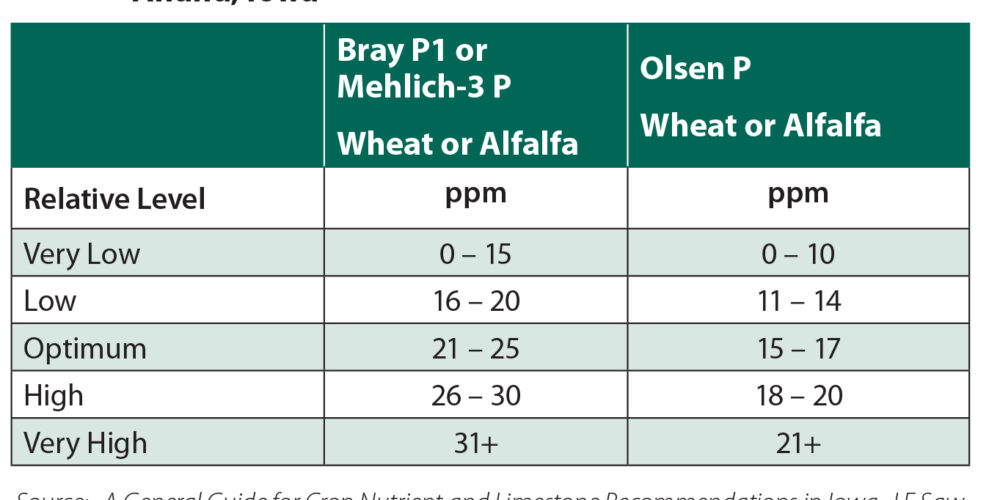Viewport: 1000px width, 500px height.
Task: Click ppm under the Olsen P column
Action: (x=798, y=194)
